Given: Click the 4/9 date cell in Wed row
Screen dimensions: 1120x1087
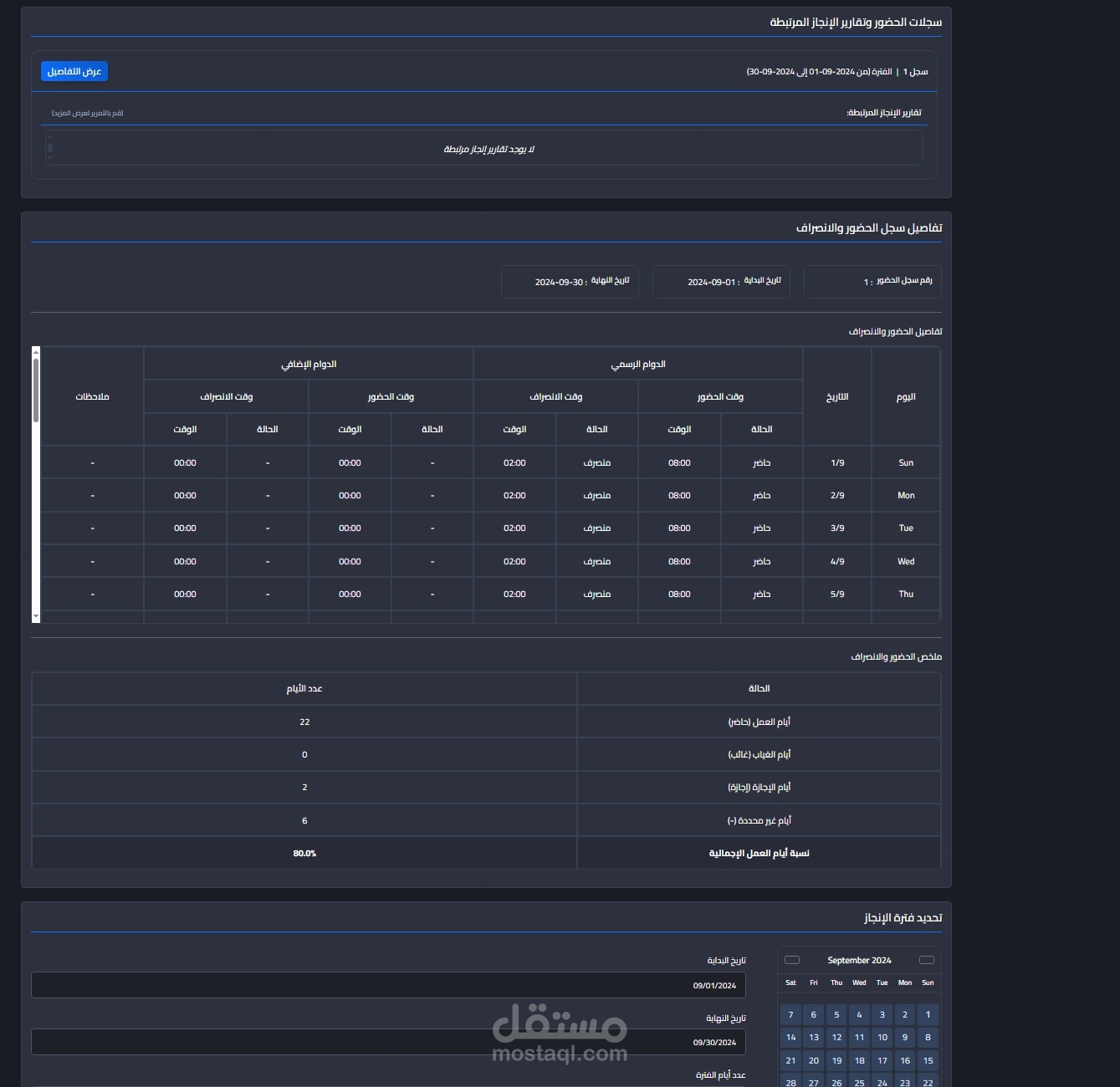Looking at the screenshot, I should click(x=836, y=561).
